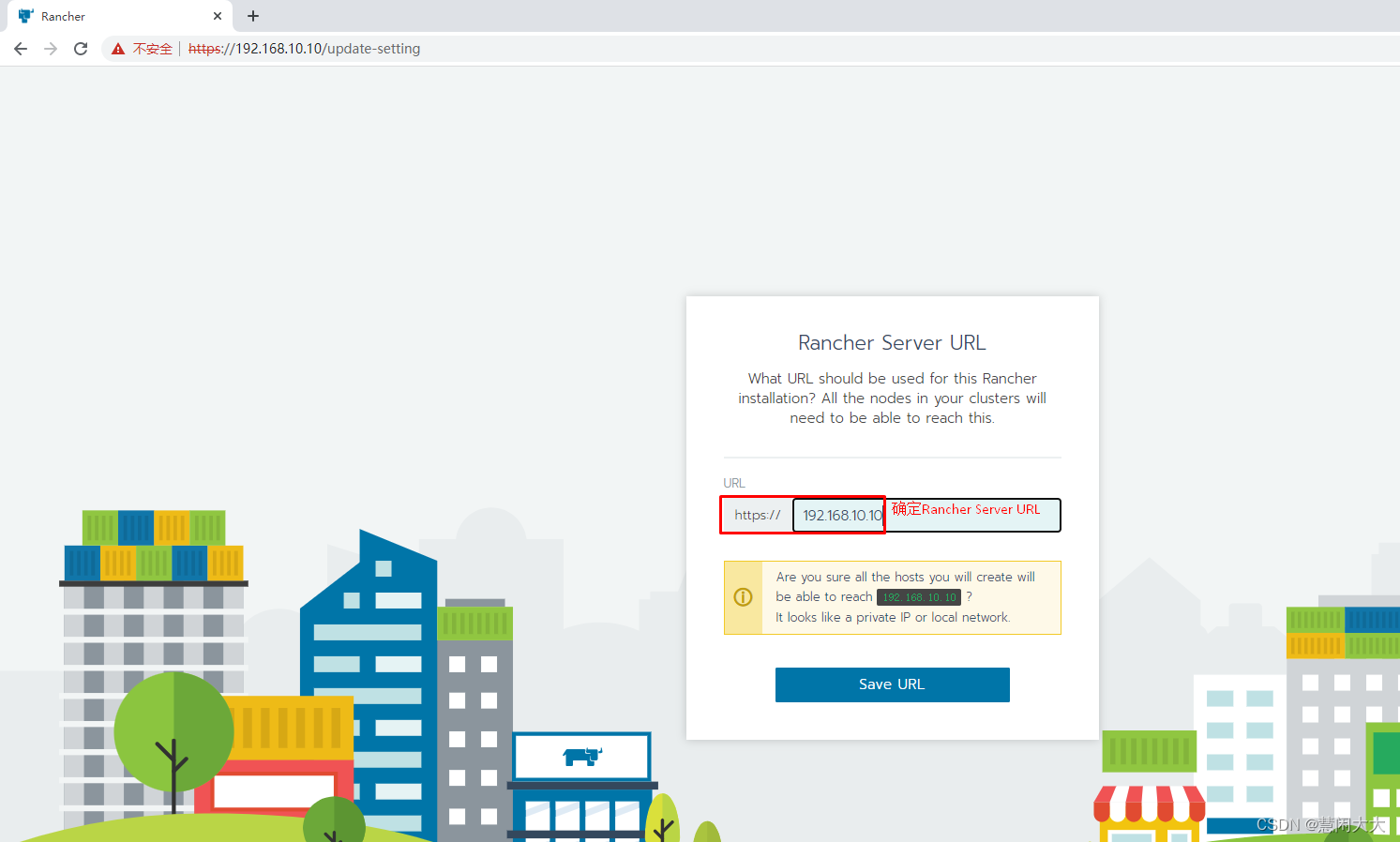
Task: Click the '不安全' security label
Action: coord(153,49)
